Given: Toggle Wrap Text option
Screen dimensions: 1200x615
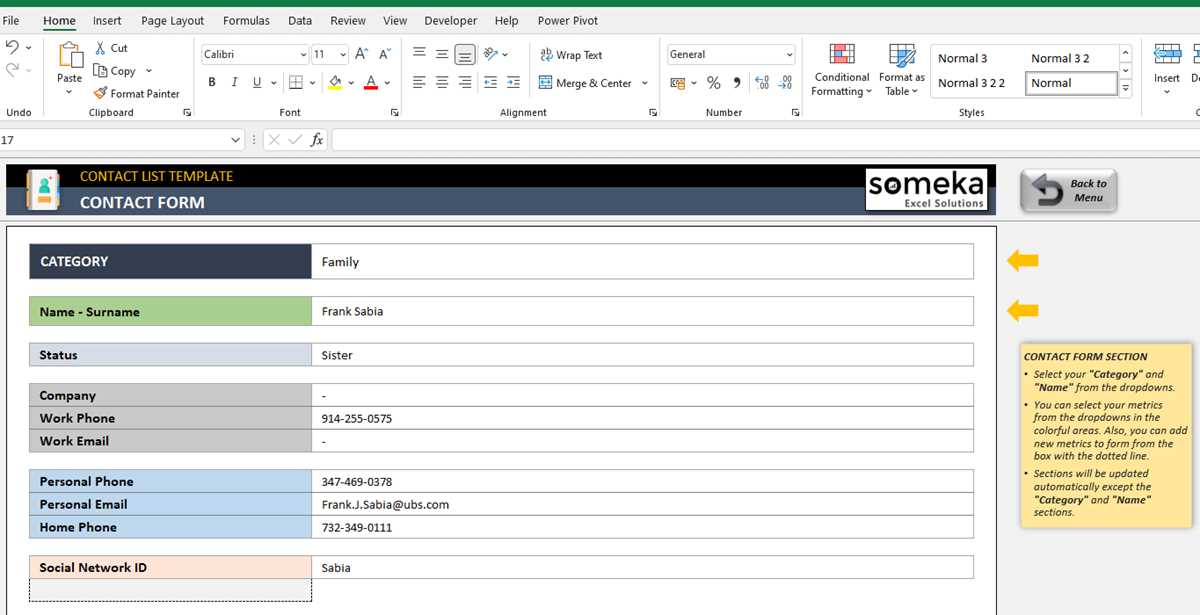Looking at the screenshot, I should [x=571, y=55].
